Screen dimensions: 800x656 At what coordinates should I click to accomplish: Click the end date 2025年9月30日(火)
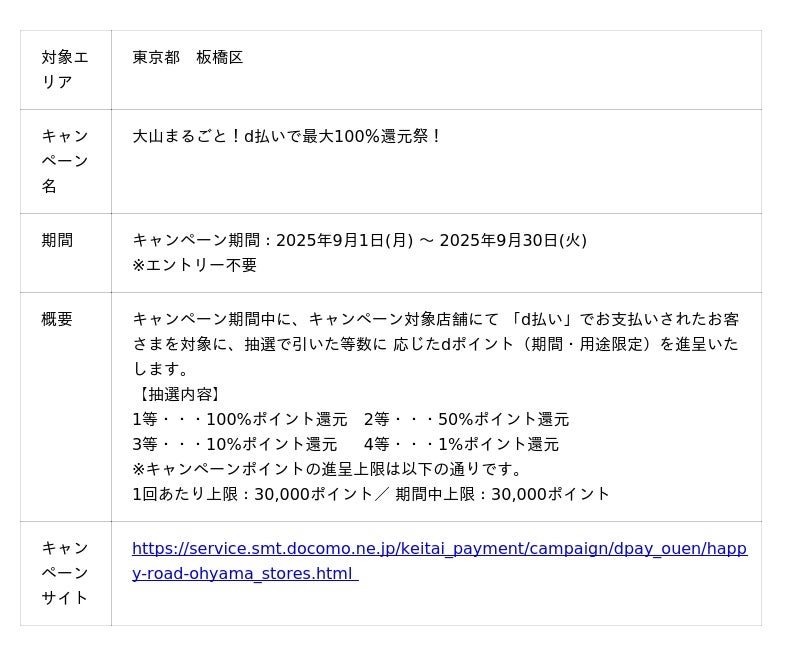[513, 240]
